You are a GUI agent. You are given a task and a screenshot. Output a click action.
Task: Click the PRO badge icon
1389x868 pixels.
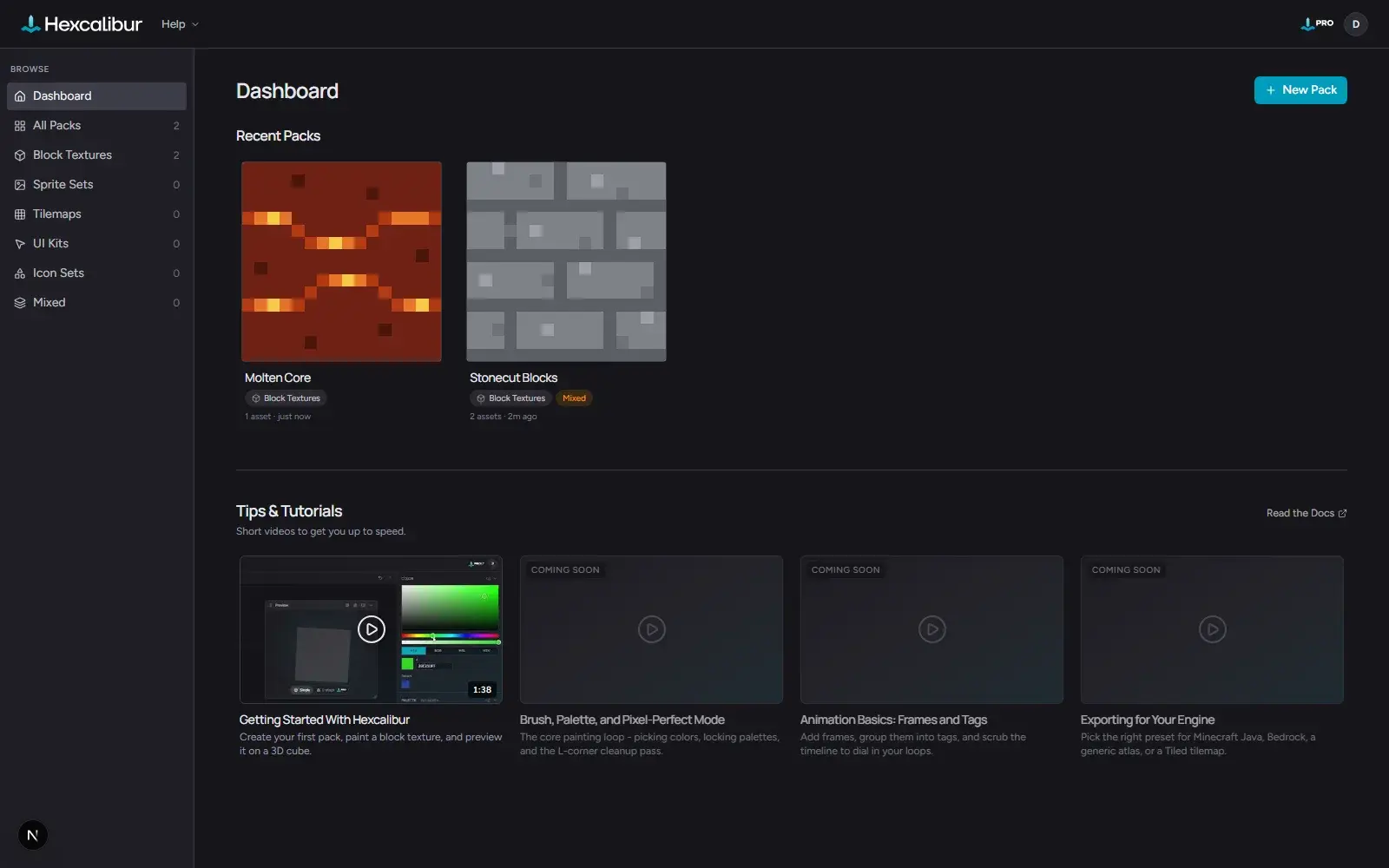click(x=1317, y=23)
